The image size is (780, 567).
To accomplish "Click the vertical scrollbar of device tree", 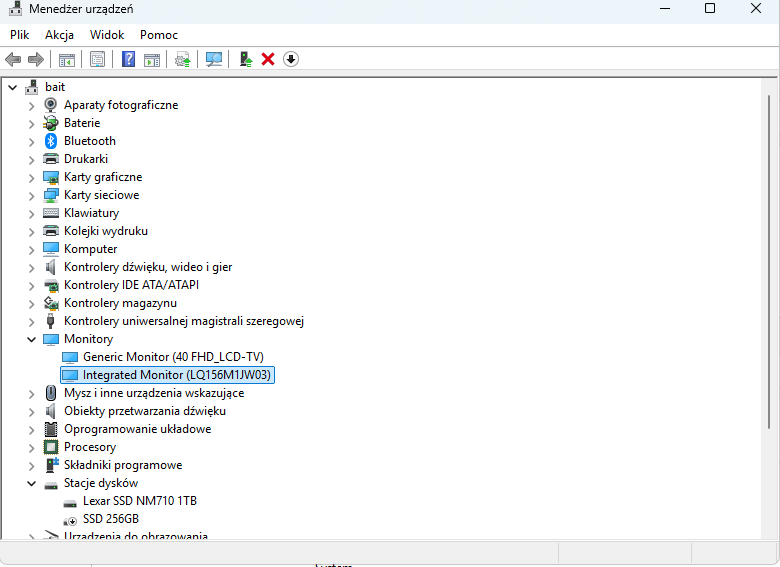I will click(x=769, y=308).
